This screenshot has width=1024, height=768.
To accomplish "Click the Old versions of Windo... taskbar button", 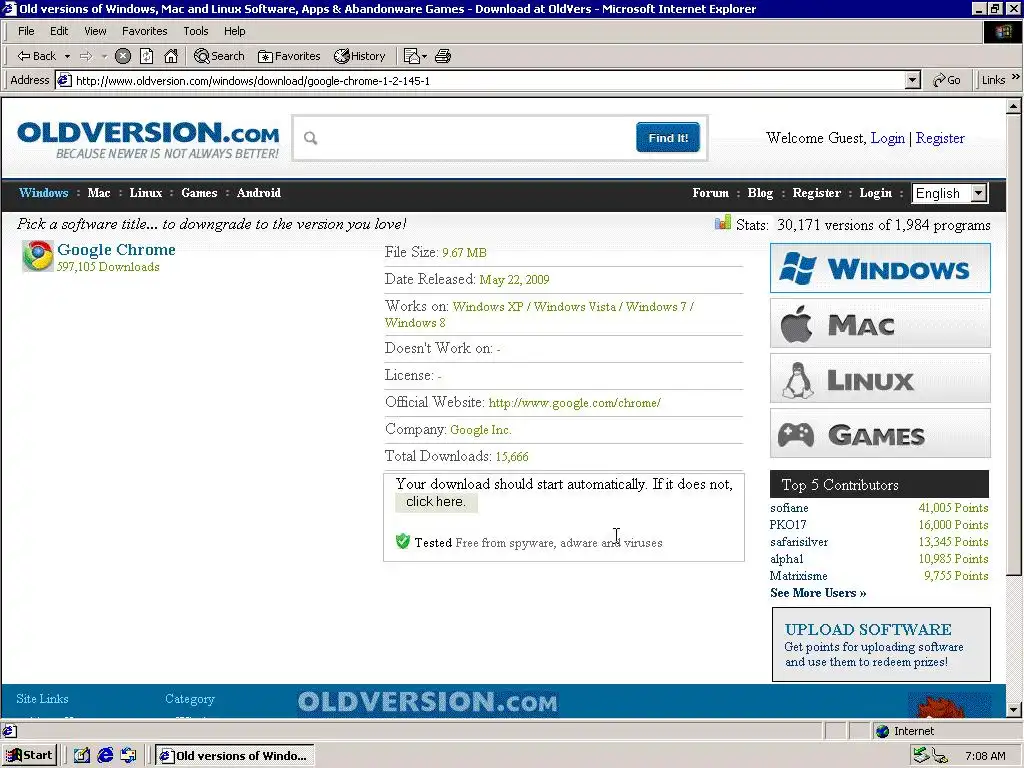I will coord(234,756).
